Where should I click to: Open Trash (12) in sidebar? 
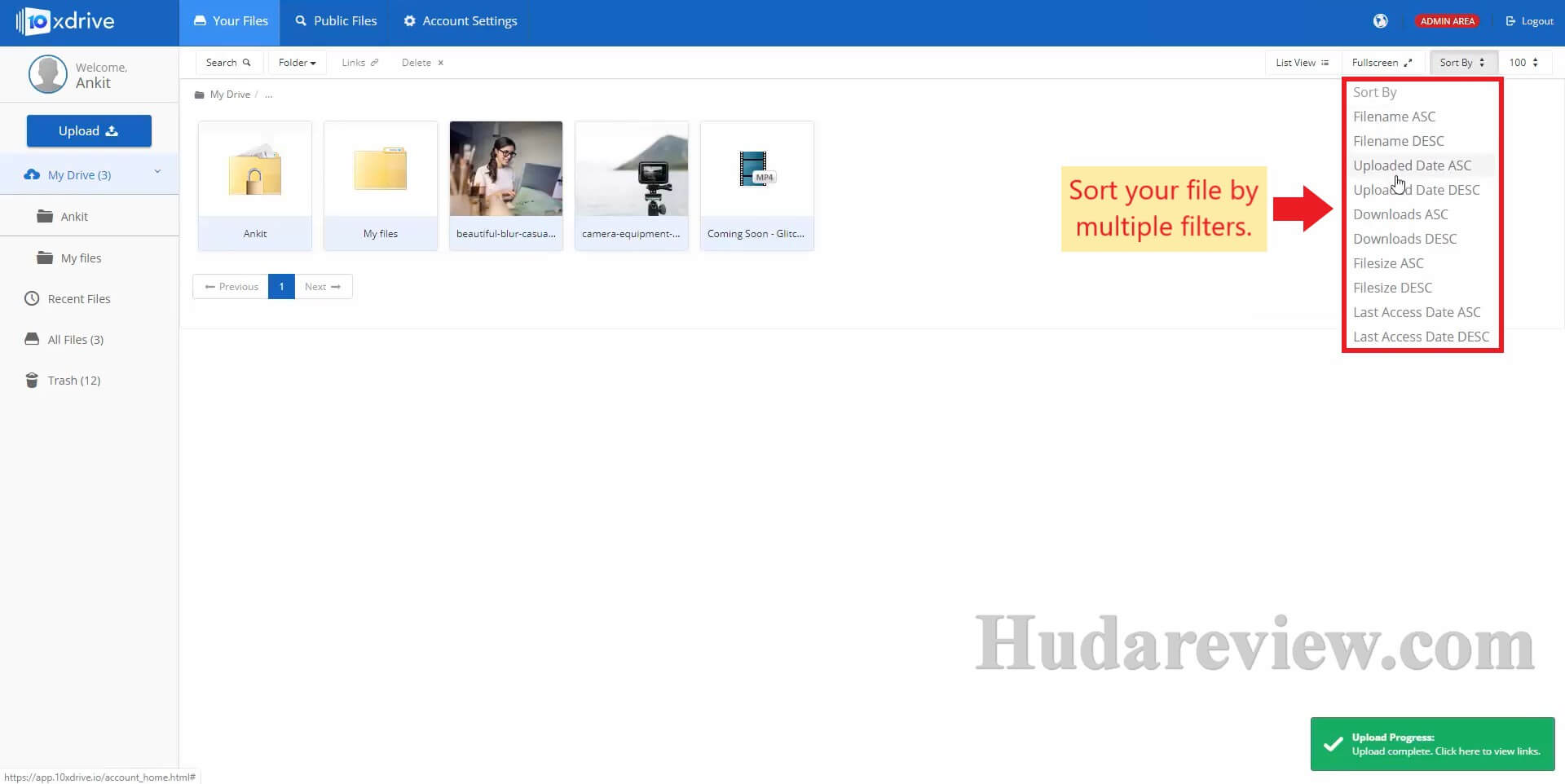89,381
